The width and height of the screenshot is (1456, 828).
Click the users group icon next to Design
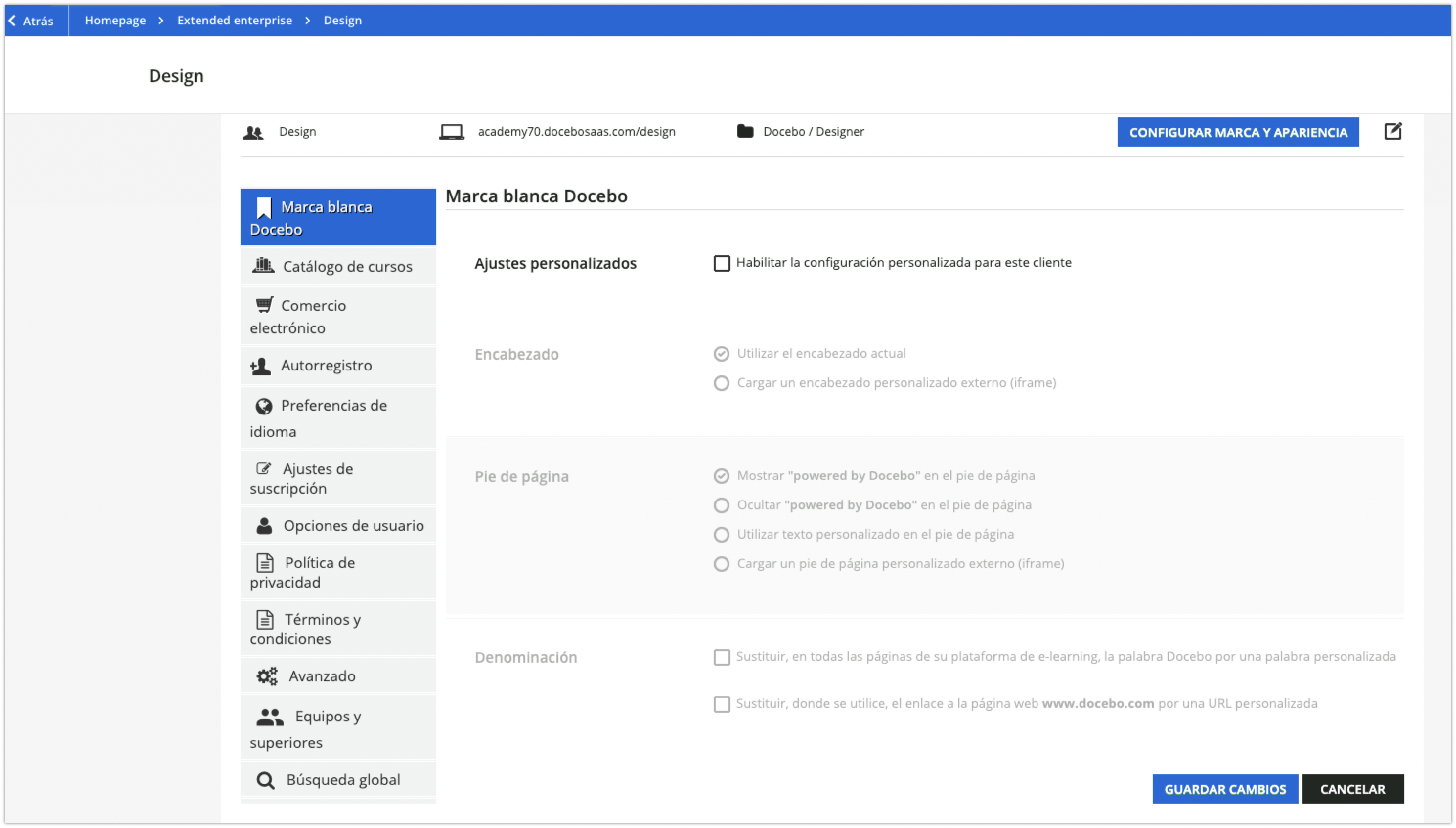tap(253, 132)
